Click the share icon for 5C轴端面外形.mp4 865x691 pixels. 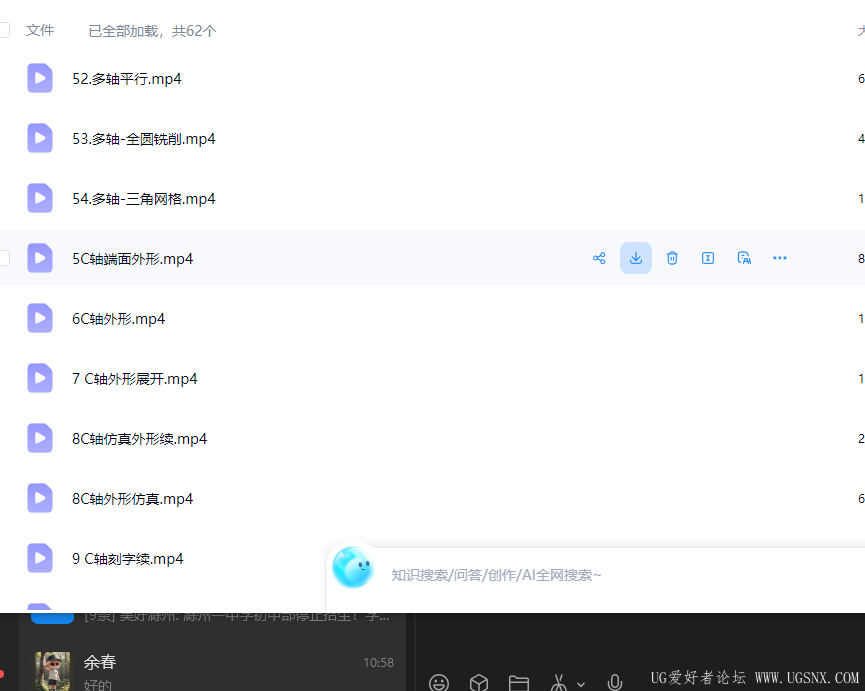click(x=599, y=258)
